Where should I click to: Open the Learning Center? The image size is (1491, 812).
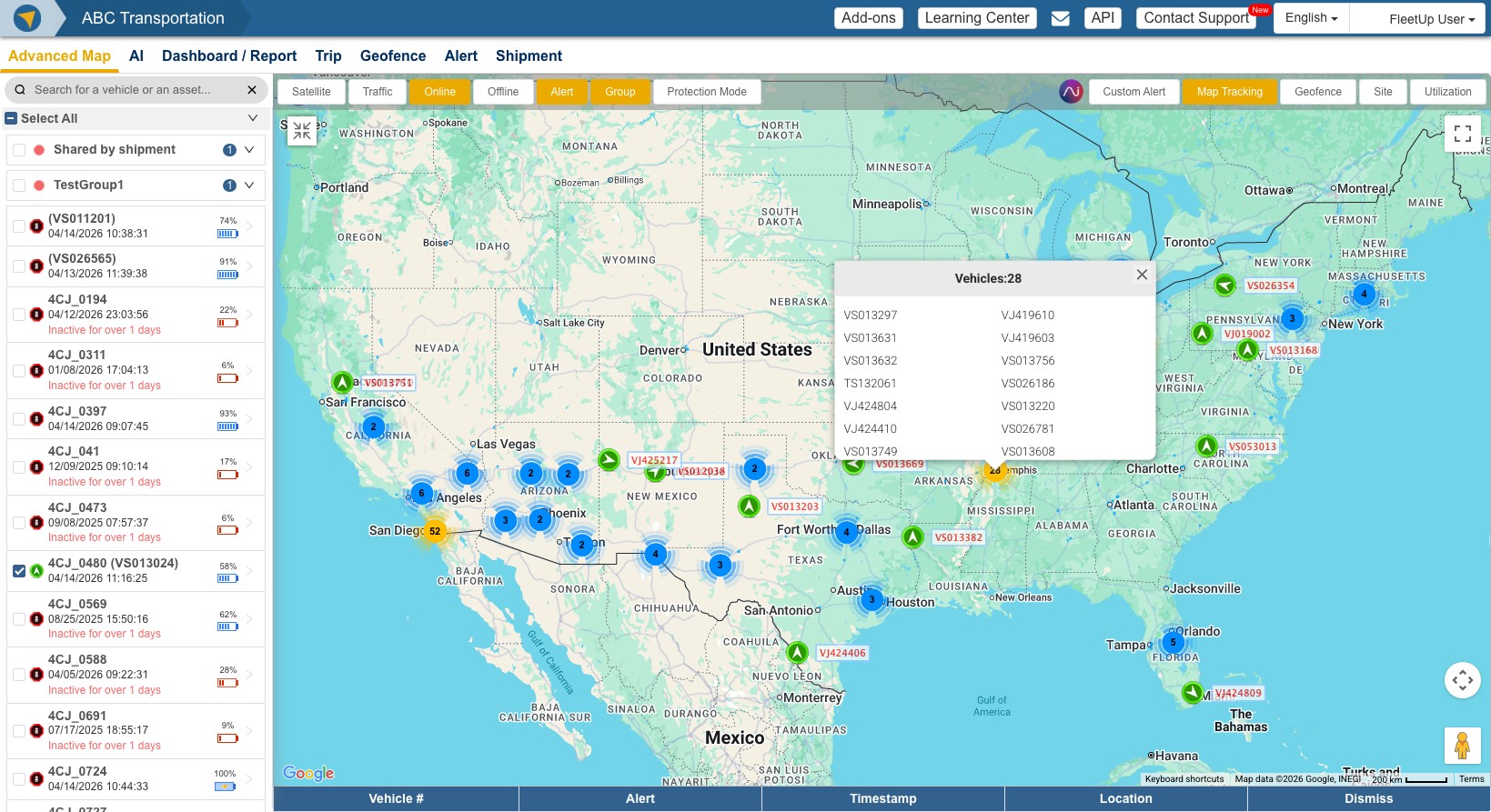click(977, 18)
